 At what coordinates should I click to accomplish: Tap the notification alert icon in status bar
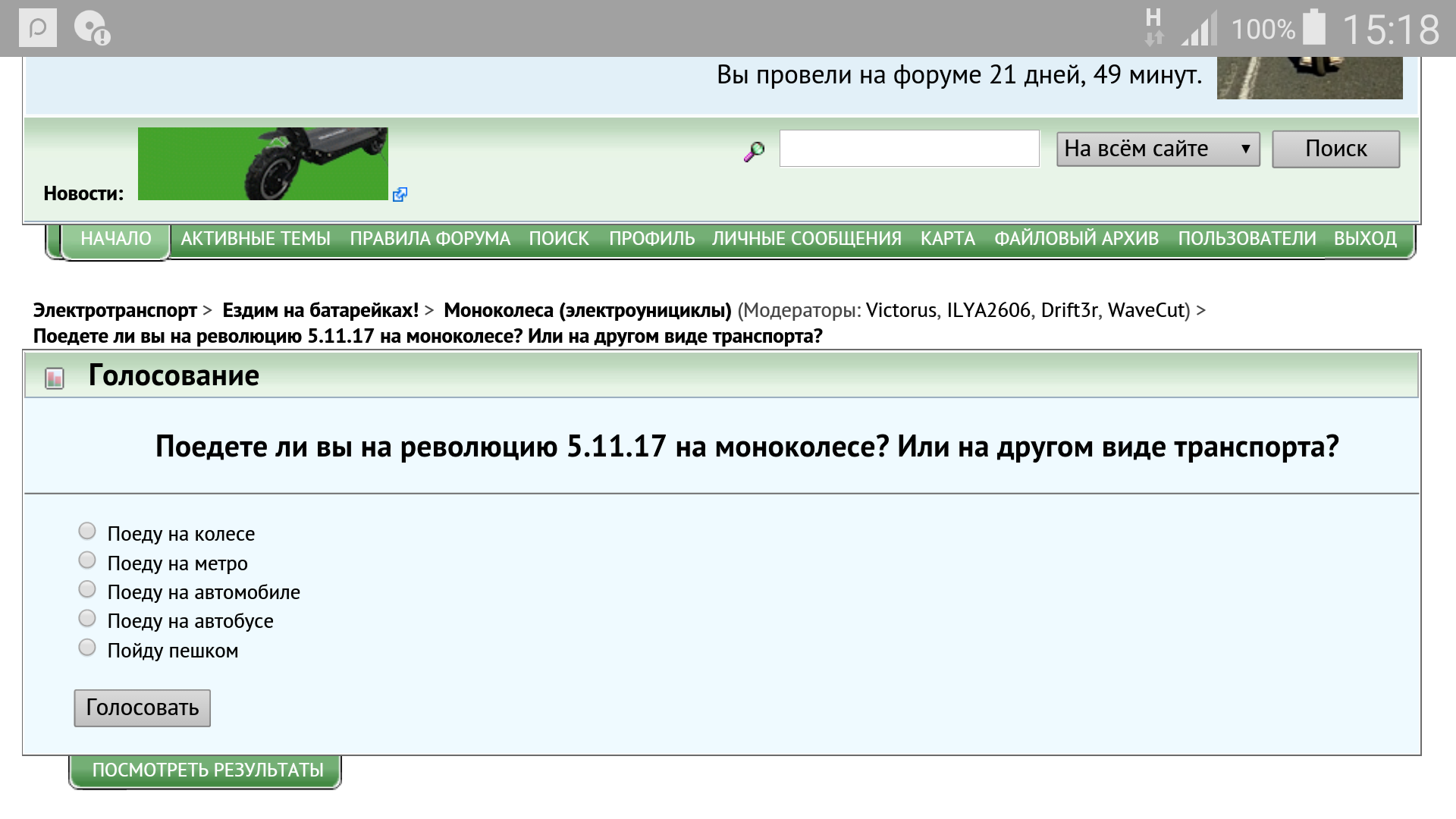coord(93,29)
